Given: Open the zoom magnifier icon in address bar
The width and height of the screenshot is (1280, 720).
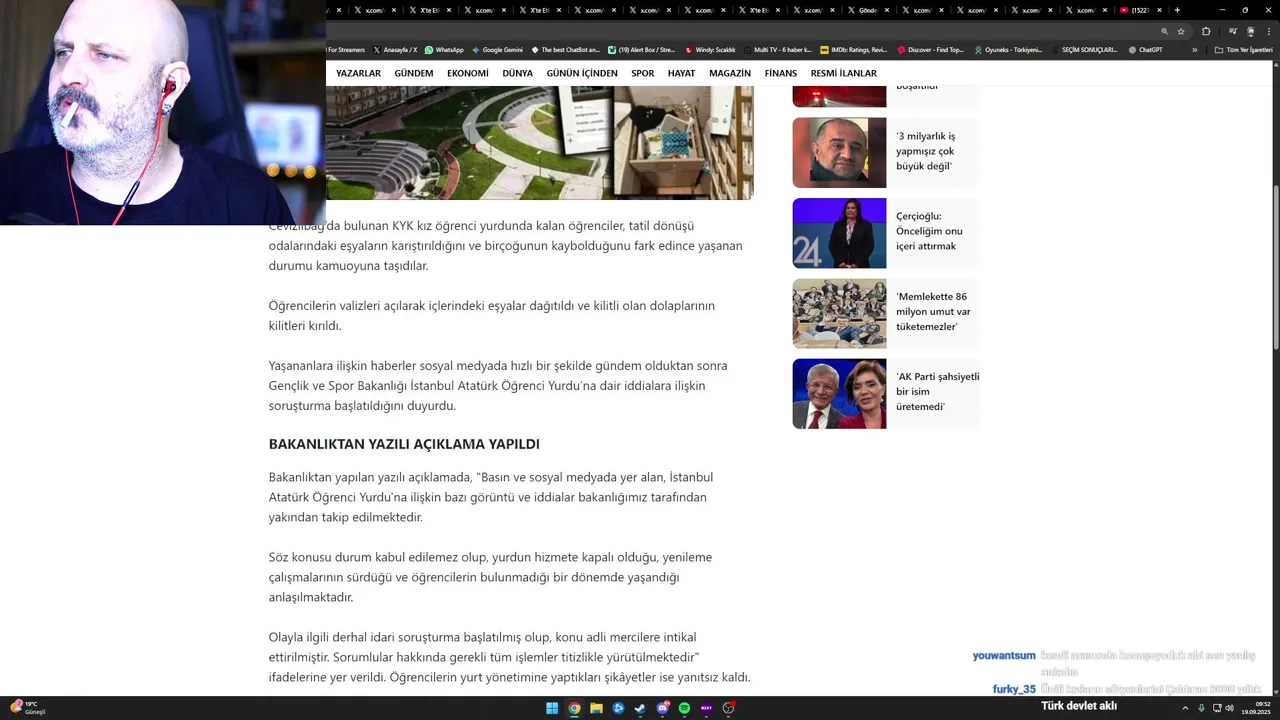Looking at the screenshot, I should coord(1164,31).
